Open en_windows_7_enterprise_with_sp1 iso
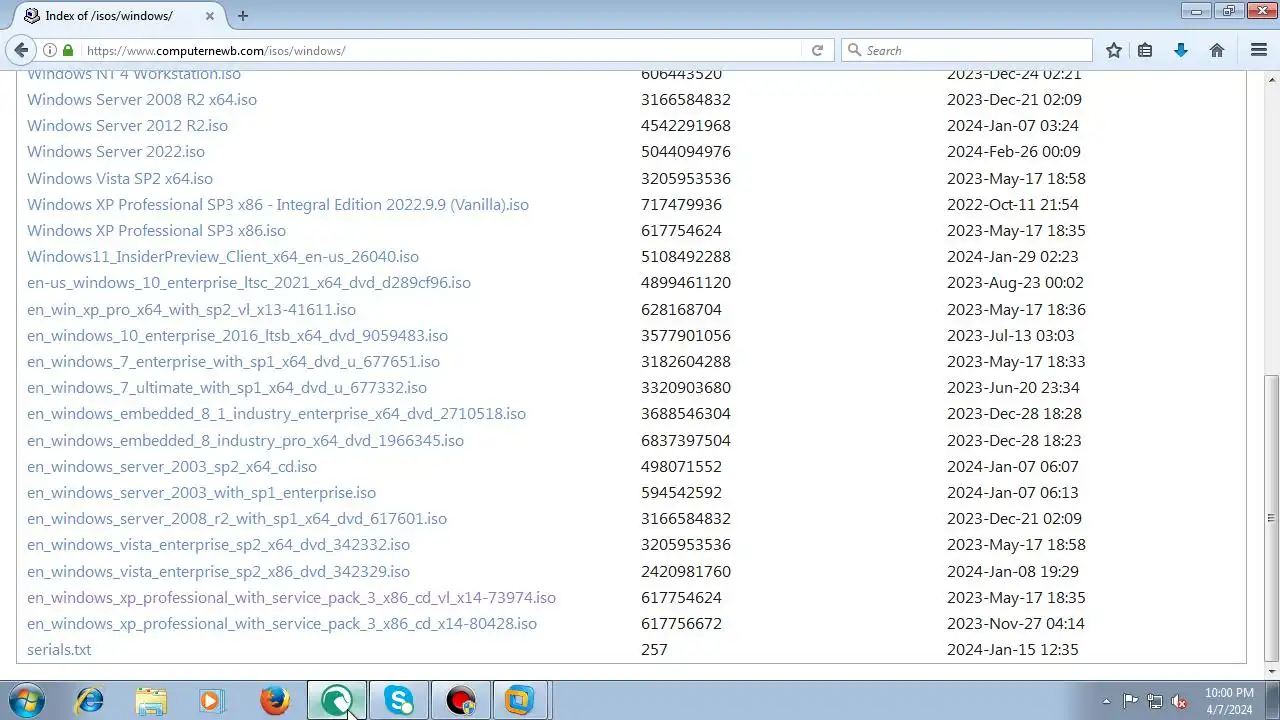 pyautogui.click(x=233, y=361)
